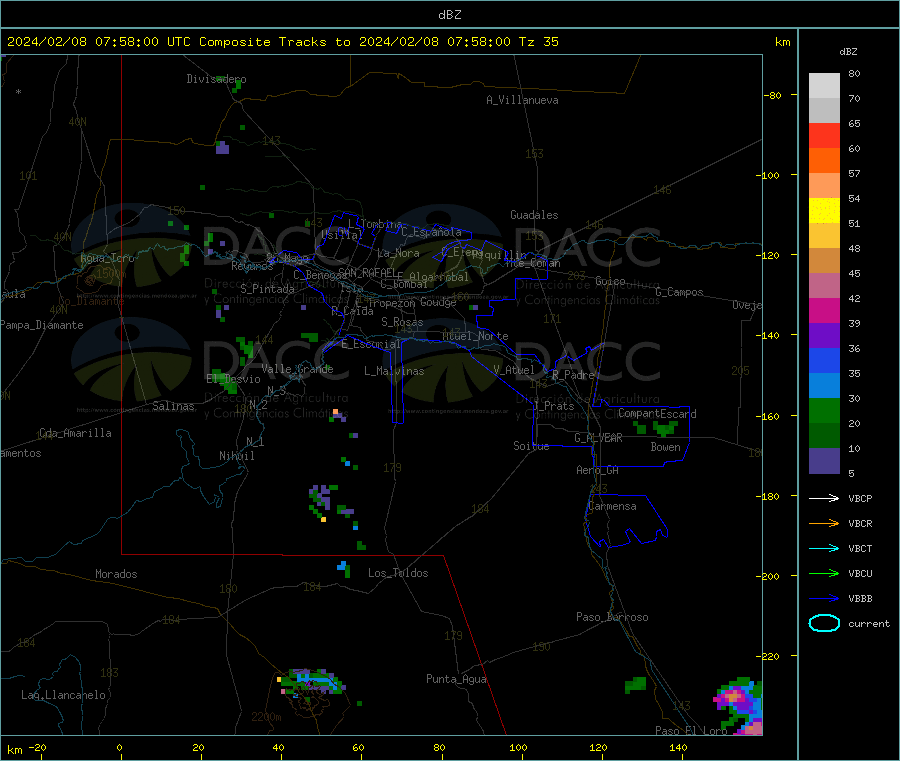
Task: Click the 'A_Villanueva' map label
Action: click(x=522, y=100)
